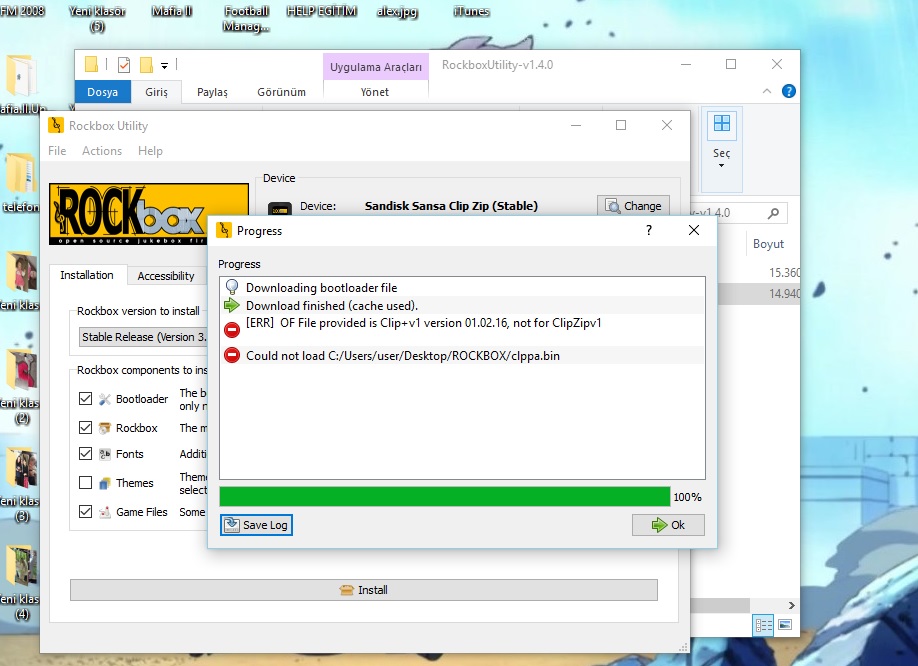Screen dimensions: 918x666
Task: Select the Yeni klasör (3) desktop folder
Action: click(x=21, y=485)
